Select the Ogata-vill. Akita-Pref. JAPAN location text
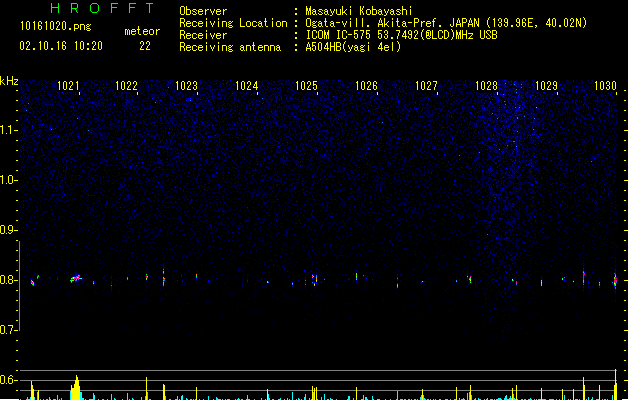 (x=446, y=23)
